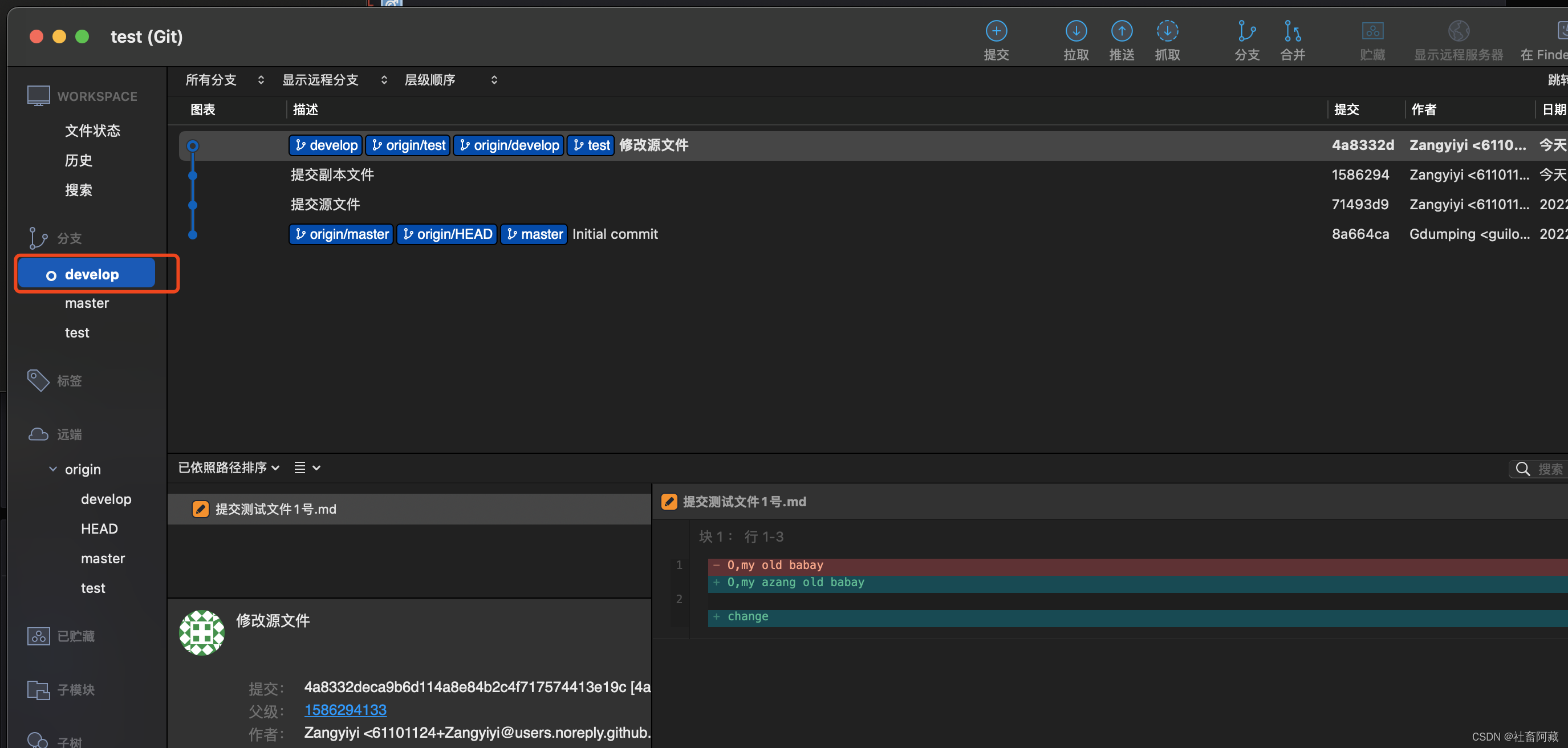1568x748 pixels.
Task: Collapse the origin remote tree node
Action: point(53,469)
